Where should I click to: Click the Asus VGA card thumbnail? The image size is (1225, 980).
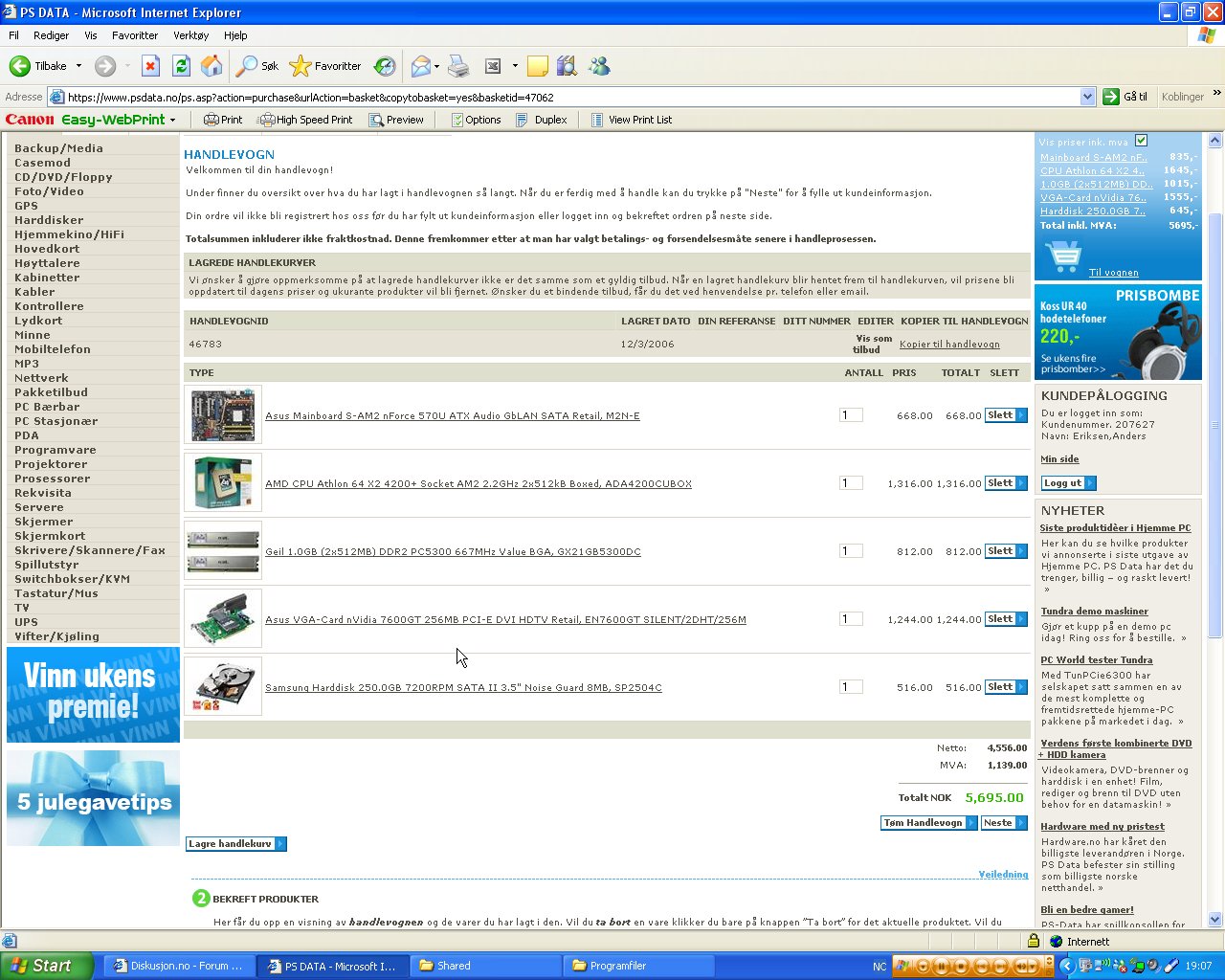223,618
